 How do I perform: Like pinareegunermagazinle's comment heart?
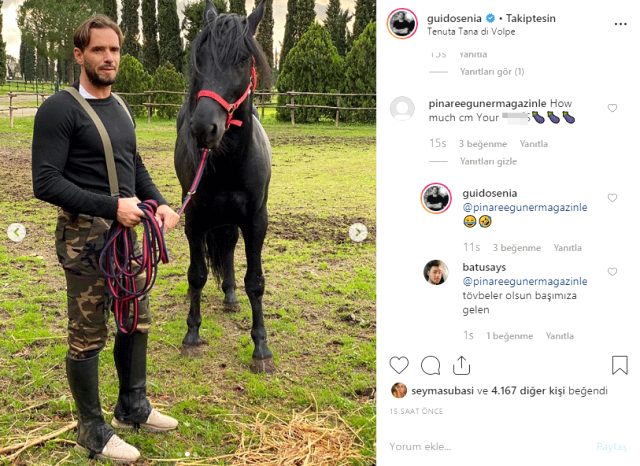pyautogui.click(x=612, y=108)
